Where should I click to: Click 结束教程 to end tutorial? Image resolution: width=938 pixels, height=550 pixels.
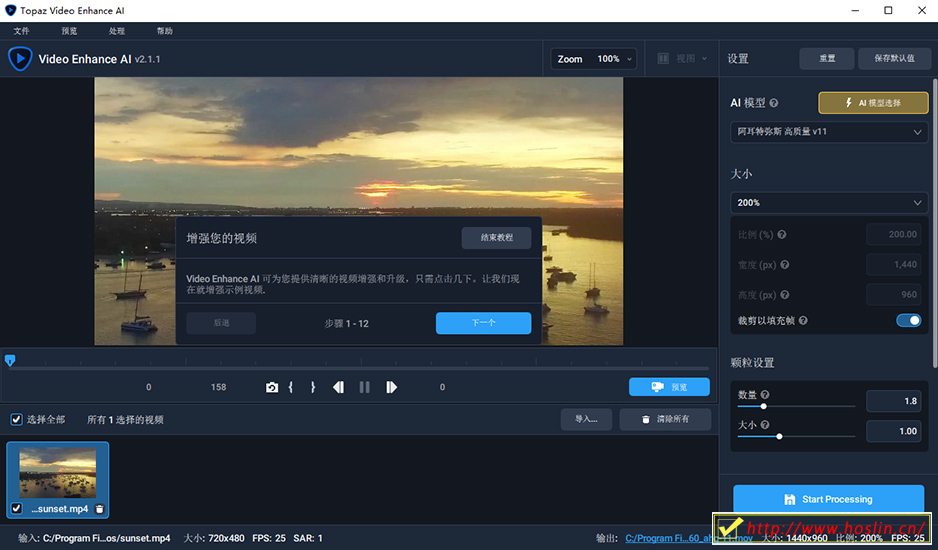pos(497,238)
